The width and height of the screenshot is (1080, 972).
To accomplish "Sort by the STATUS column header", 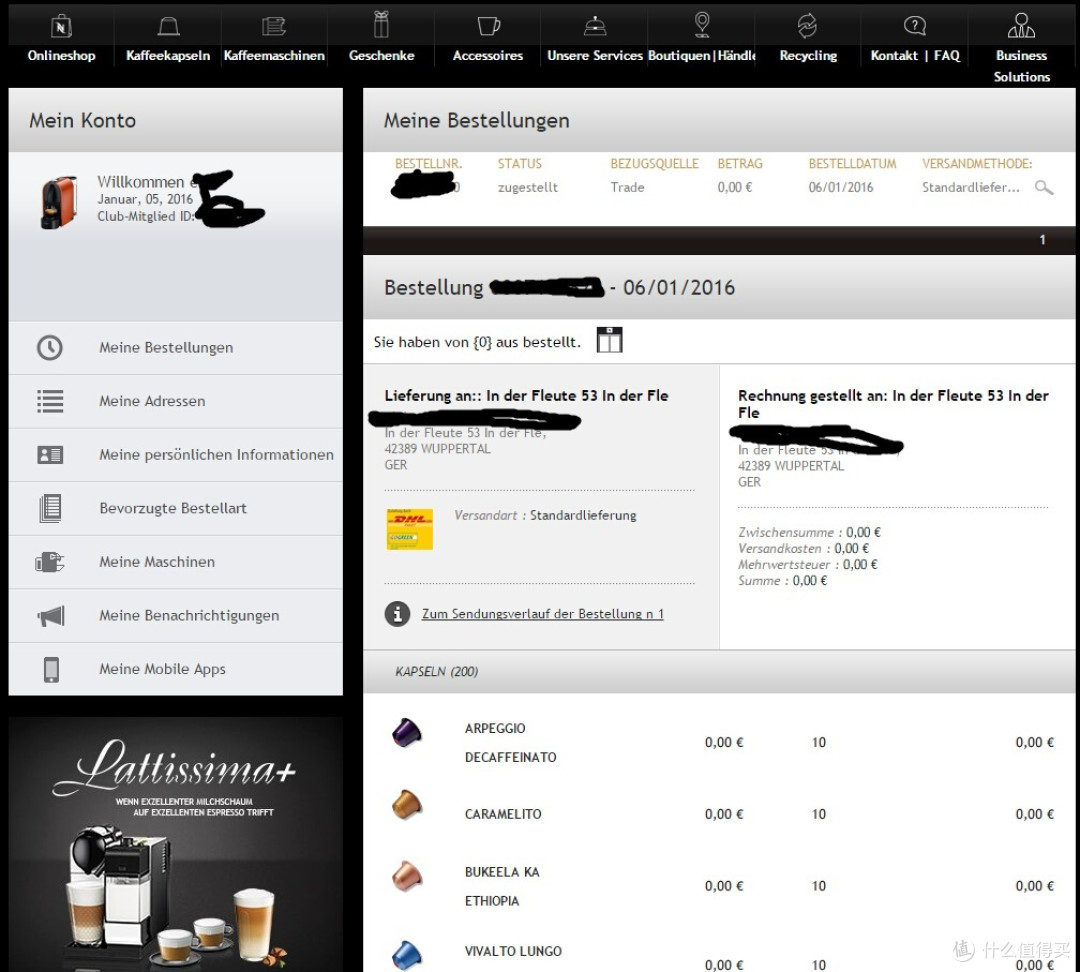I will tap(520, 163).
